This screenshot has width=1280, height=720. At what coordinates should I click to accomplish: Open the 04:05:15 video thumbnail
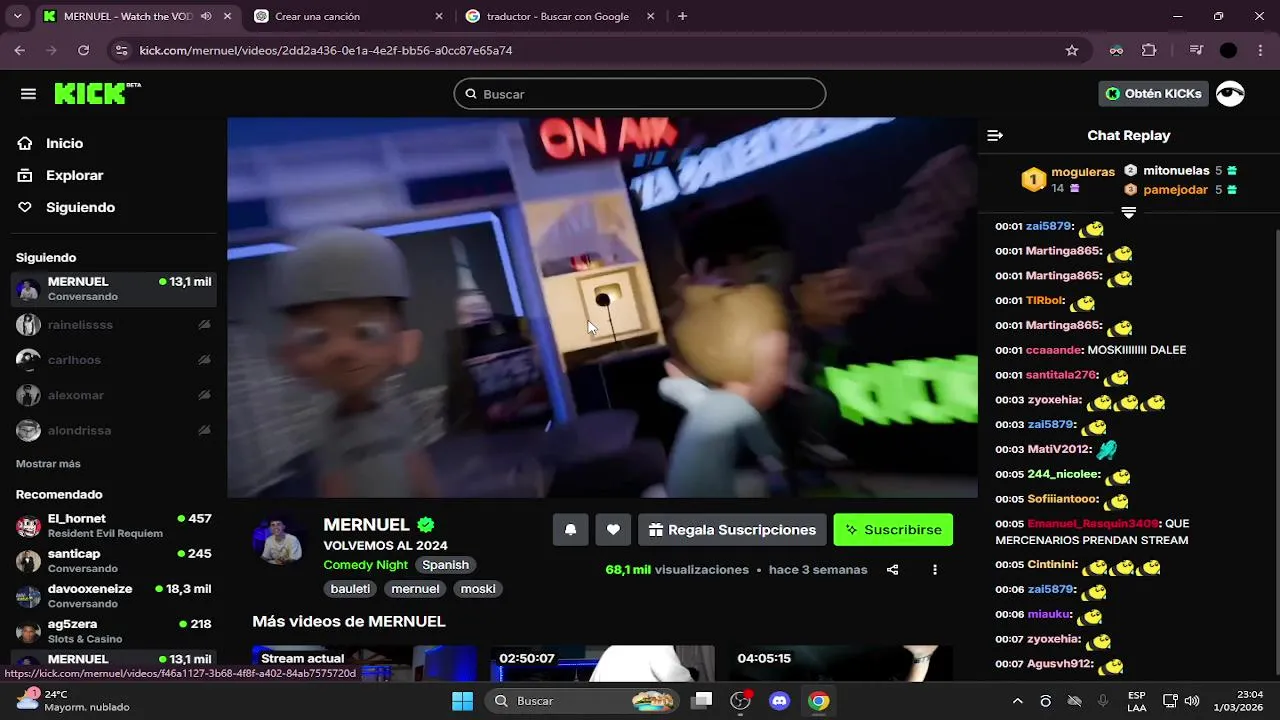point(840,664)
